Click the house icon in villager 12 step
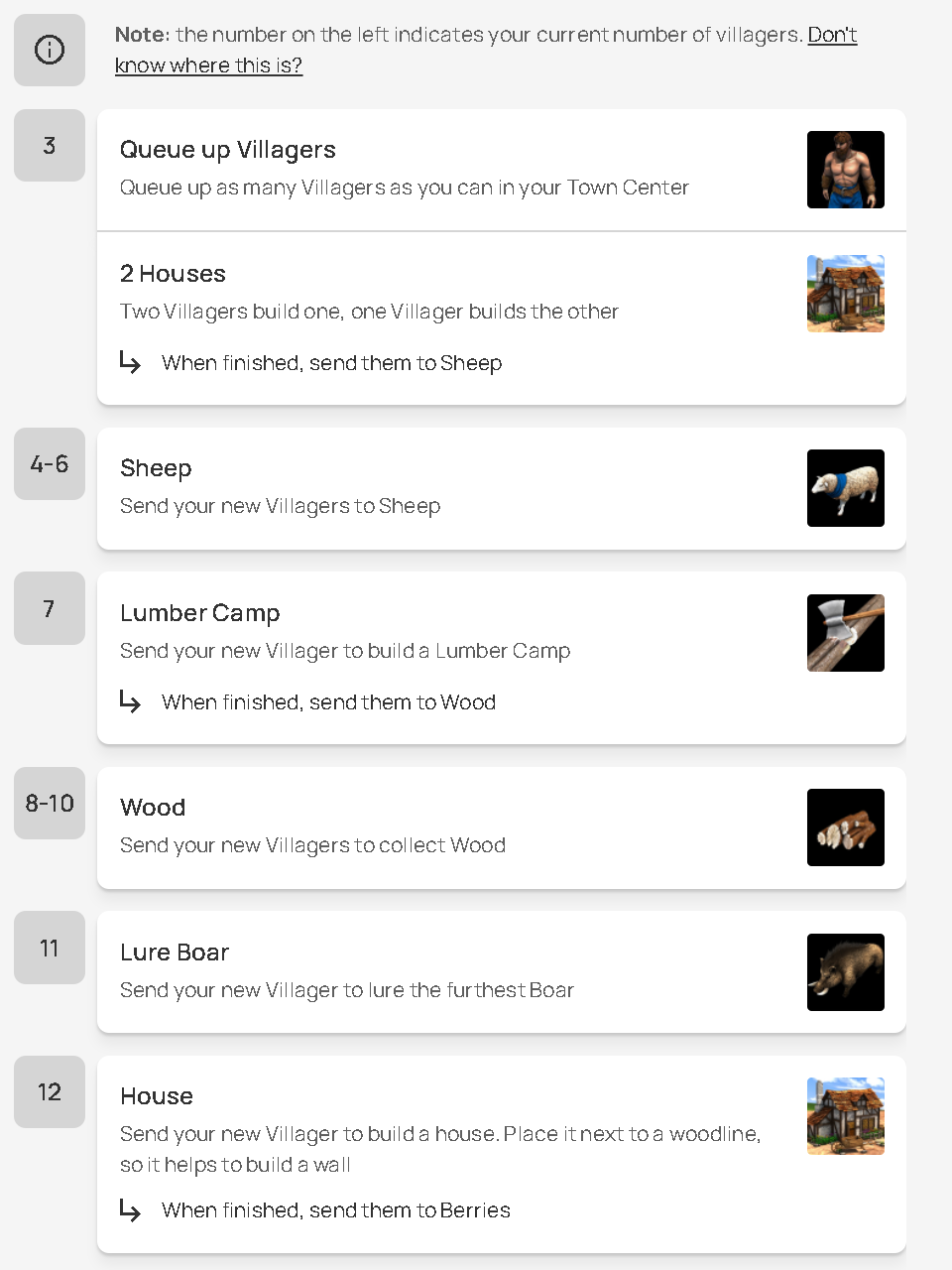 845,1116
